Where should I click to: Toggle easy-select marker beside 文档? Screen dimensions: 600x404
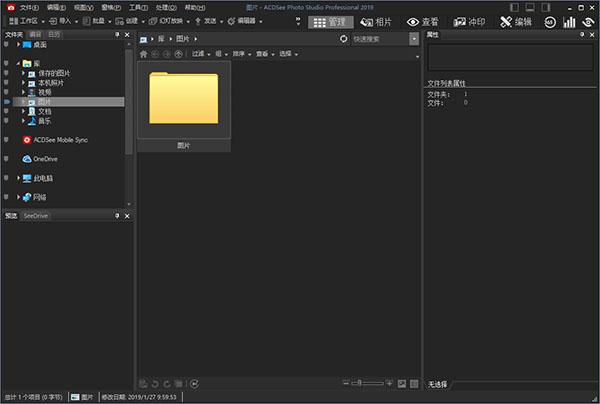[x=6, y=111]
